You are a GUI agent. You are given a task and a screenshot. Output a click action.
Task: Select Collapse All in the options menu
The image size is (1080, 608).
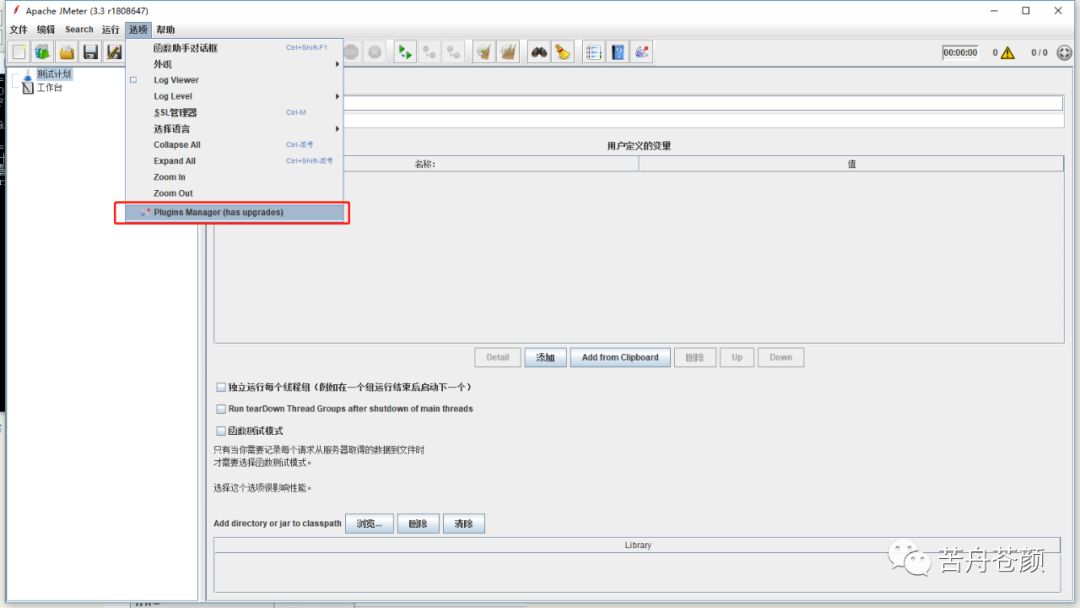234,145
